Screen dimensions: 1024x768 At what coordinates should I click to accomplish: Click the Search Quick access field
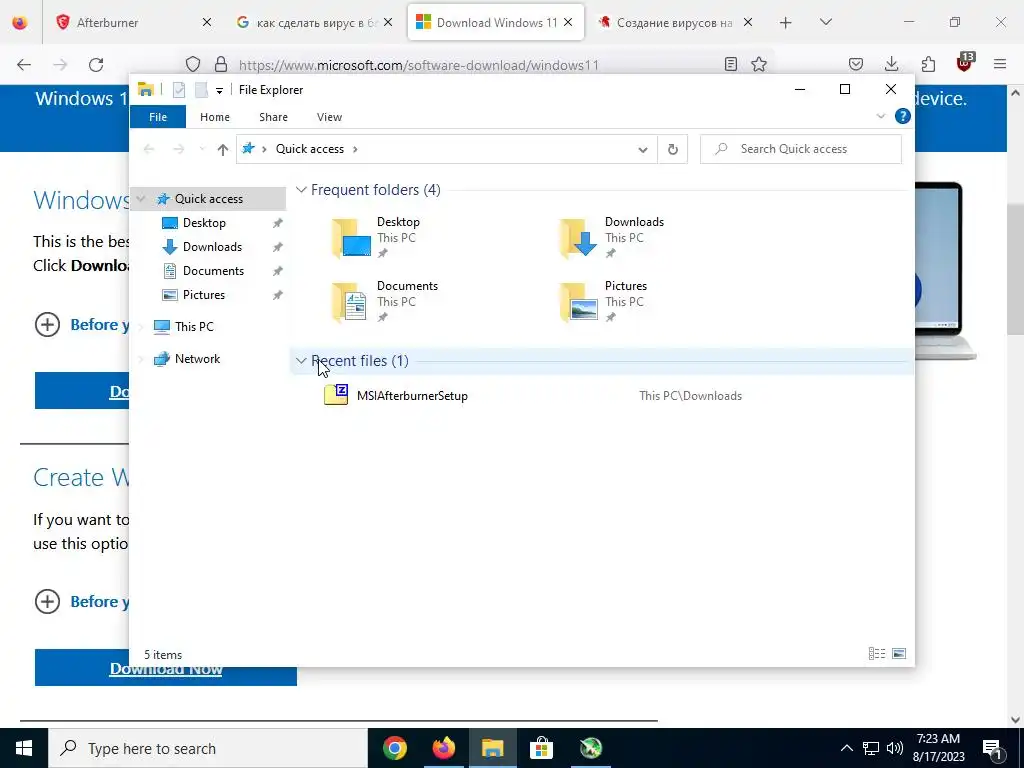(x=801, y=150)
